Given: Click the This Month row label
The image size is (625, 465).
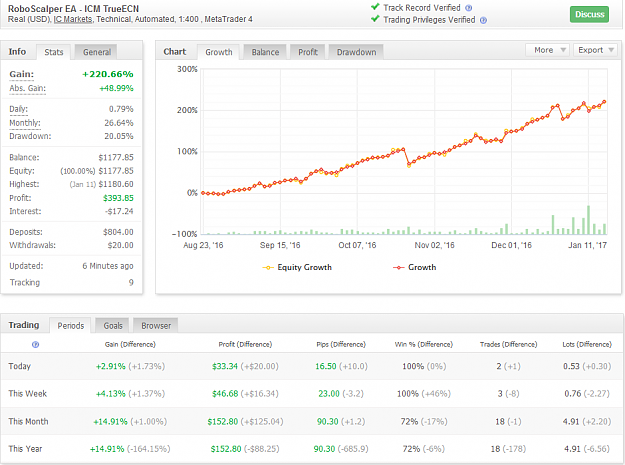Looking at the screenshot, I should coord(28,422).
